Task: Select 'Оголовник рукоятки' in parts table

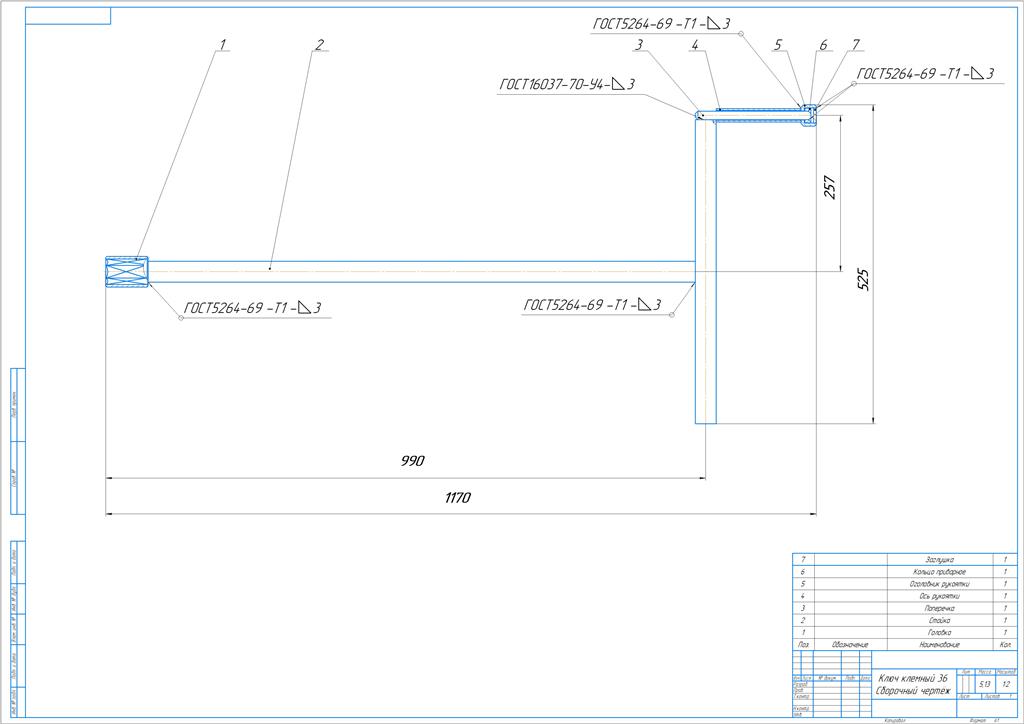Action: point(939,584)
